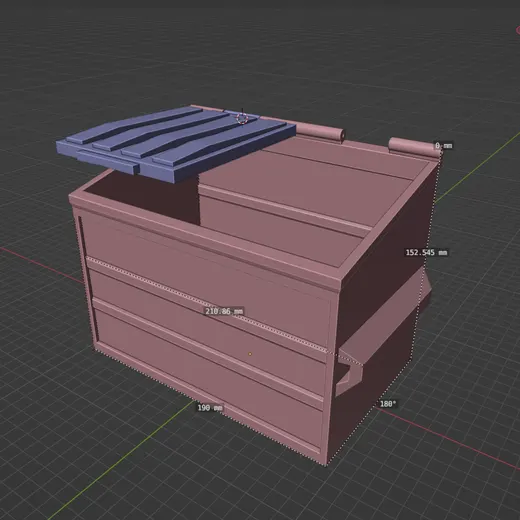Click the 210.86 mm measurement label
Screen dimensions: 520x520
(x=224, y=311)
